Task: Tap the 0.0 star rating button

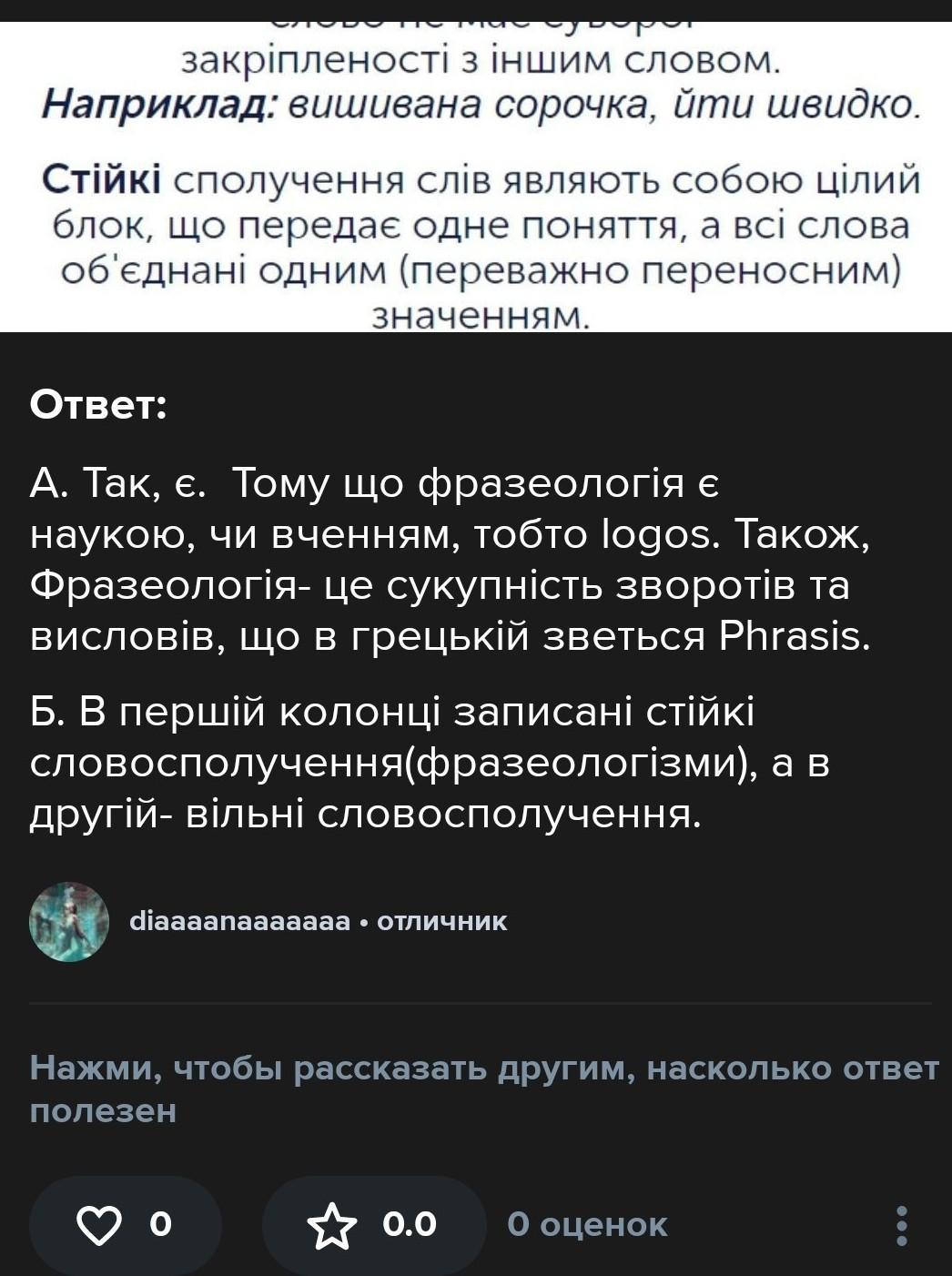Action: (374, 1225)
